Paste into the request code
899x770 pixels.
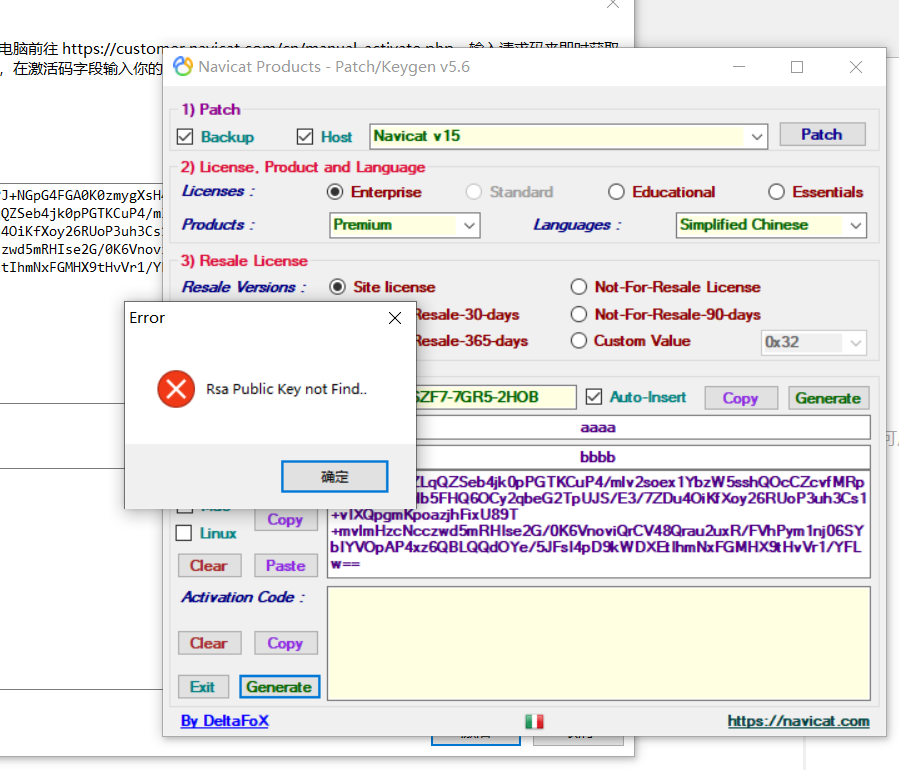(x=286, y=565)
